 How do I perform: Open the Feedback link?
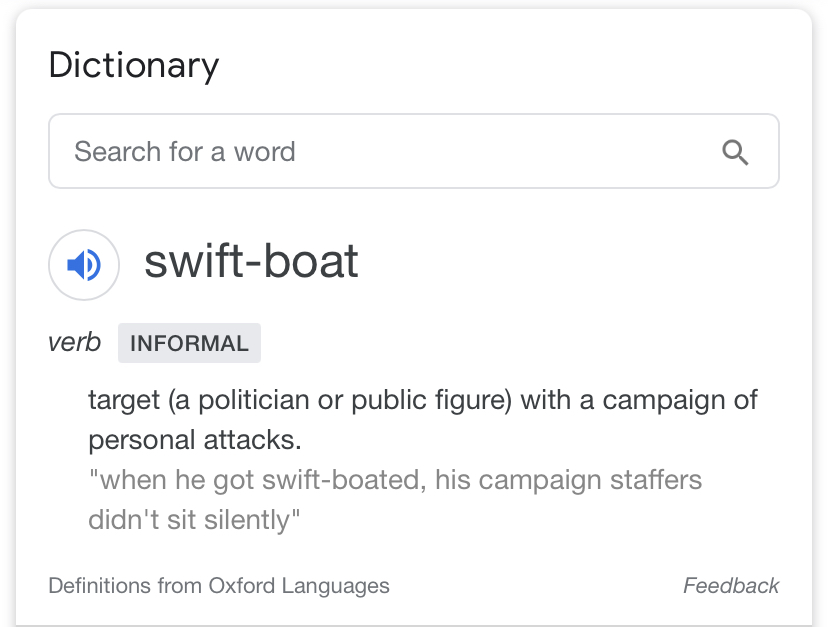[730, 586]
